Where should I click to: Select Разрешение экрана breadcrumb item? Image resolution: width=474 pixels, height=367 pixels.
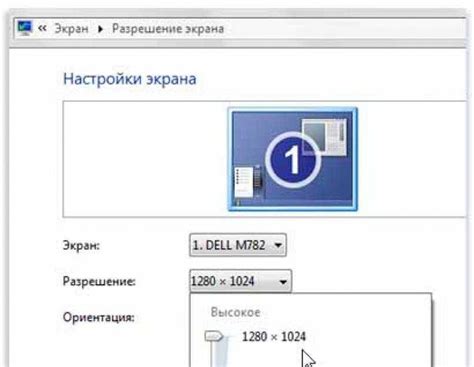[x=168, y=29]
